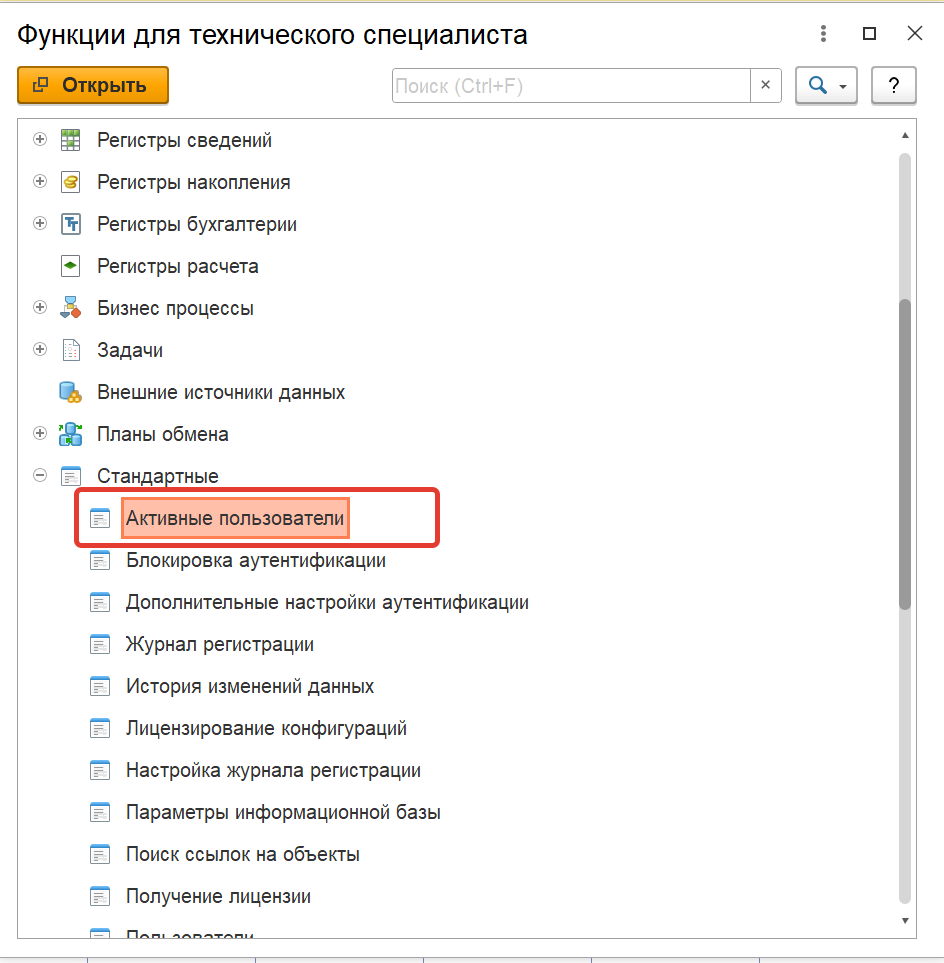Select Получение лицензии item

pyautogui.click(x=218, y=896)
